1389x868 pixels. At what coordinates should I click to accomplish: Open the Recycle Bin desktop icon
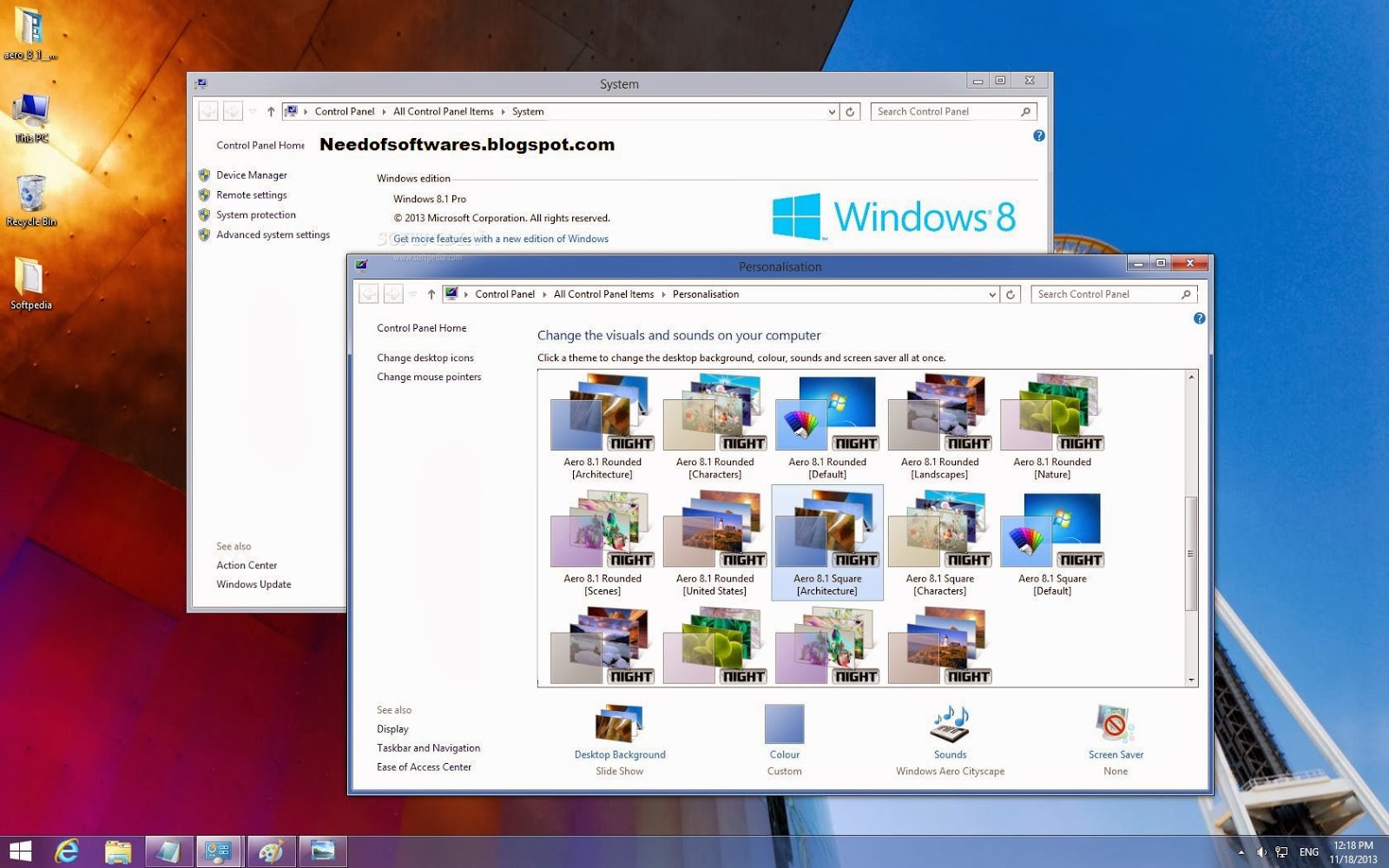pos(31,201)
